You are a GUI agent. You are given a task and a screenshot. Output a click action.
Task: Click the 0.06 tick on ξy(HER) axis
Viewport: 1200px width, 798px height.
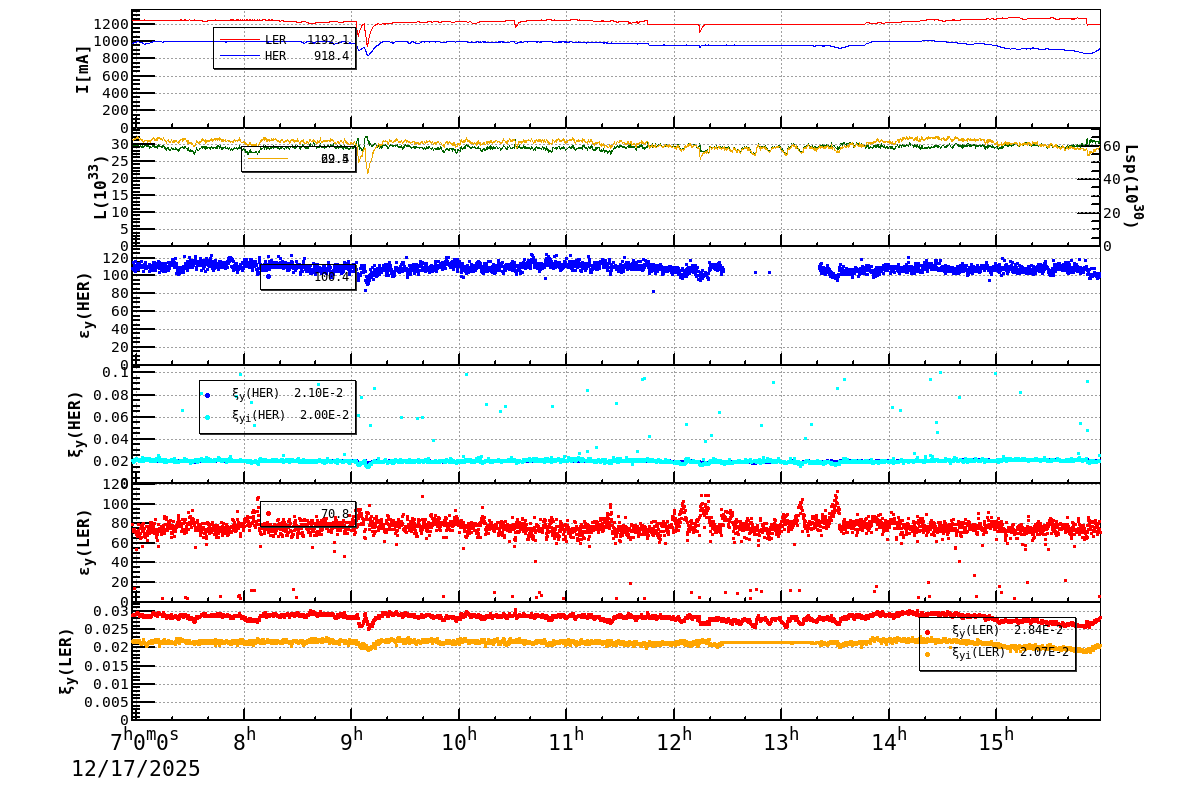110,417
